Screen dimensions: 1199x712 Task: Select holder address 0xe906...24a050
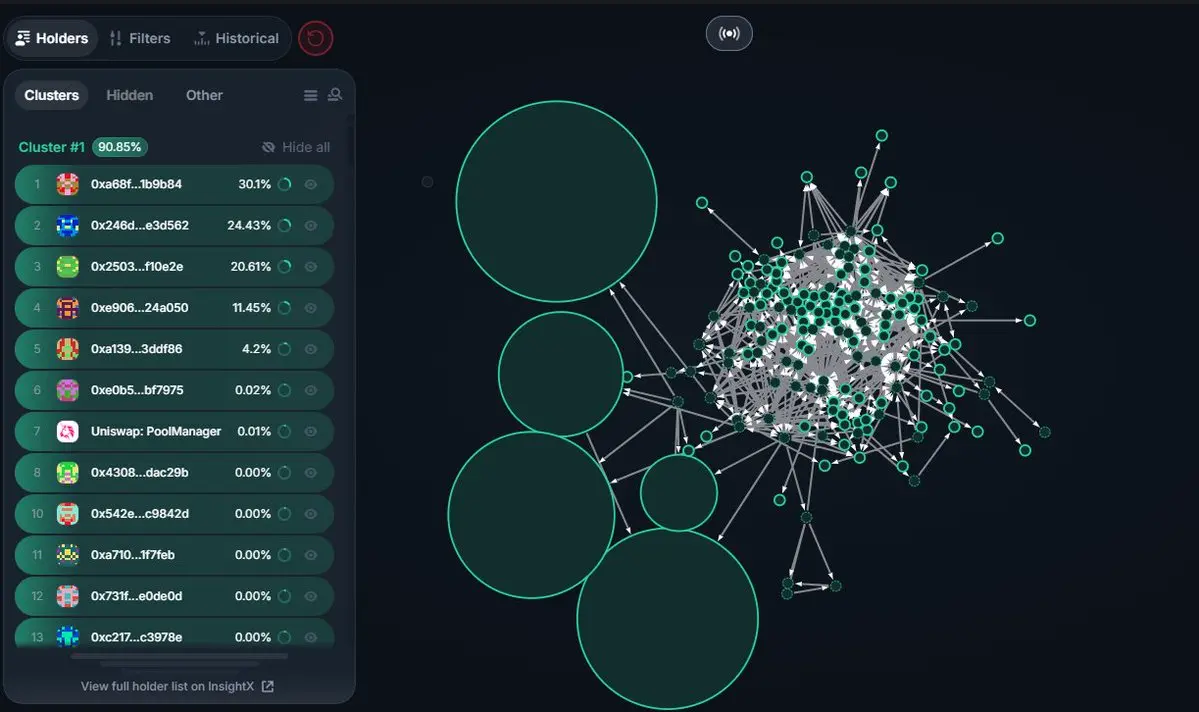coord(139,307)
